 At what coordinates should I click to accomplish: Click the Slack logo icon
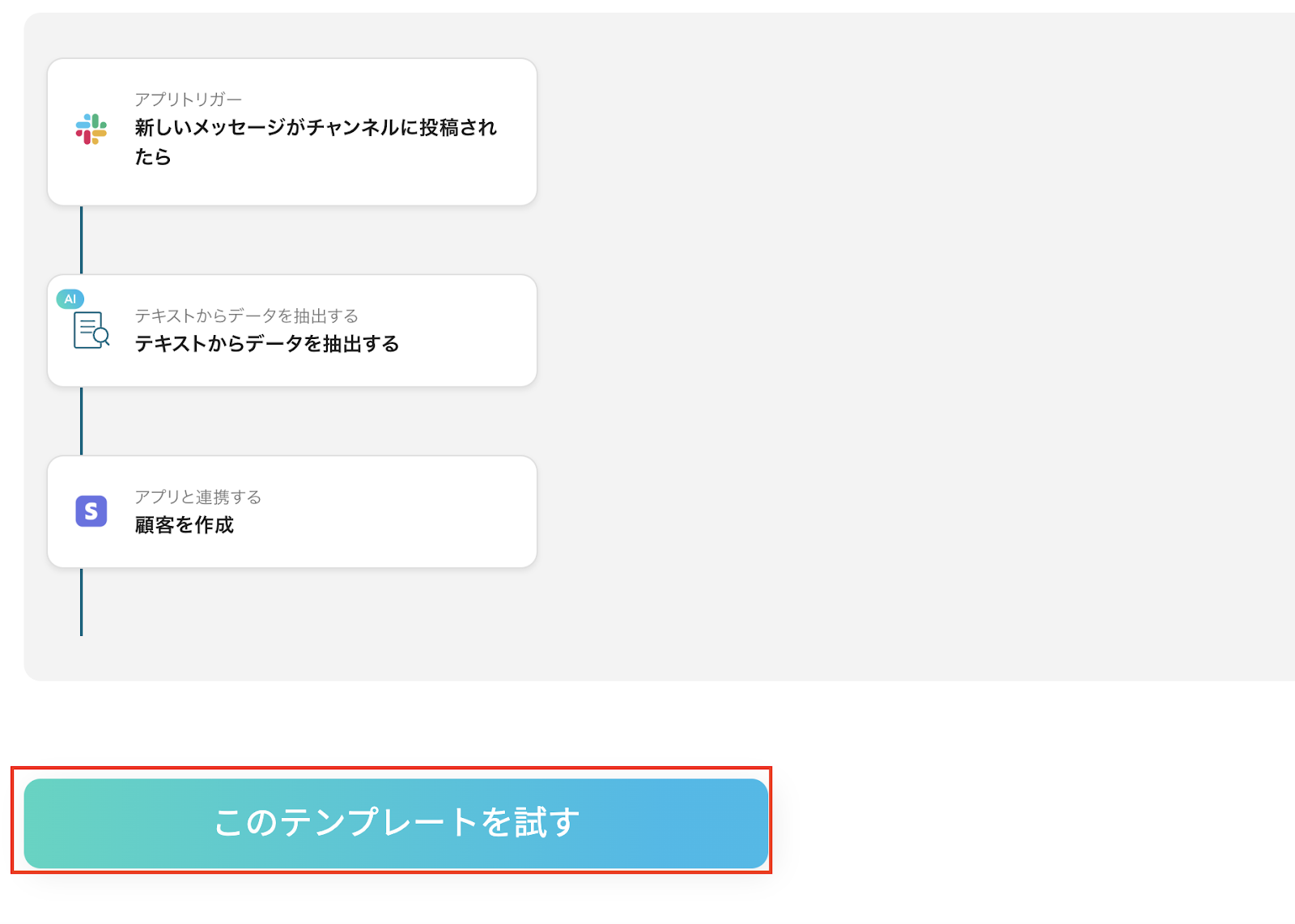91,129
